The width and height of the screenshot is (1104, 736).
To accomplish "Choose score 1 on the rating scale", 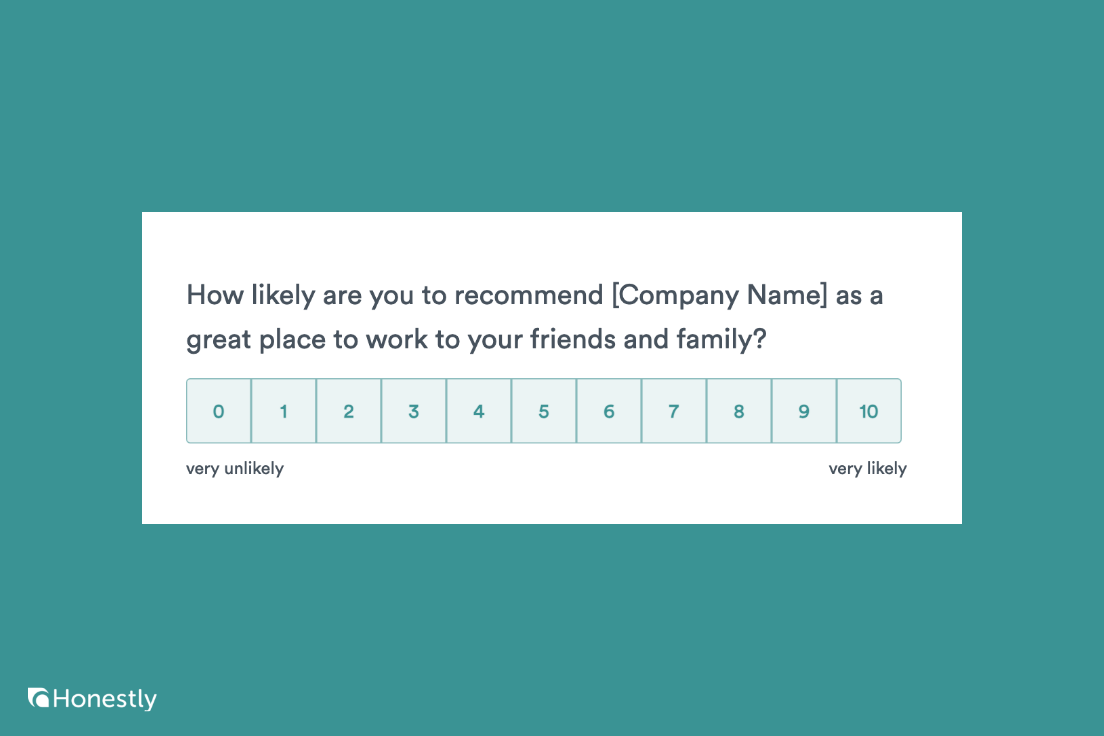I will click(284, 411).
